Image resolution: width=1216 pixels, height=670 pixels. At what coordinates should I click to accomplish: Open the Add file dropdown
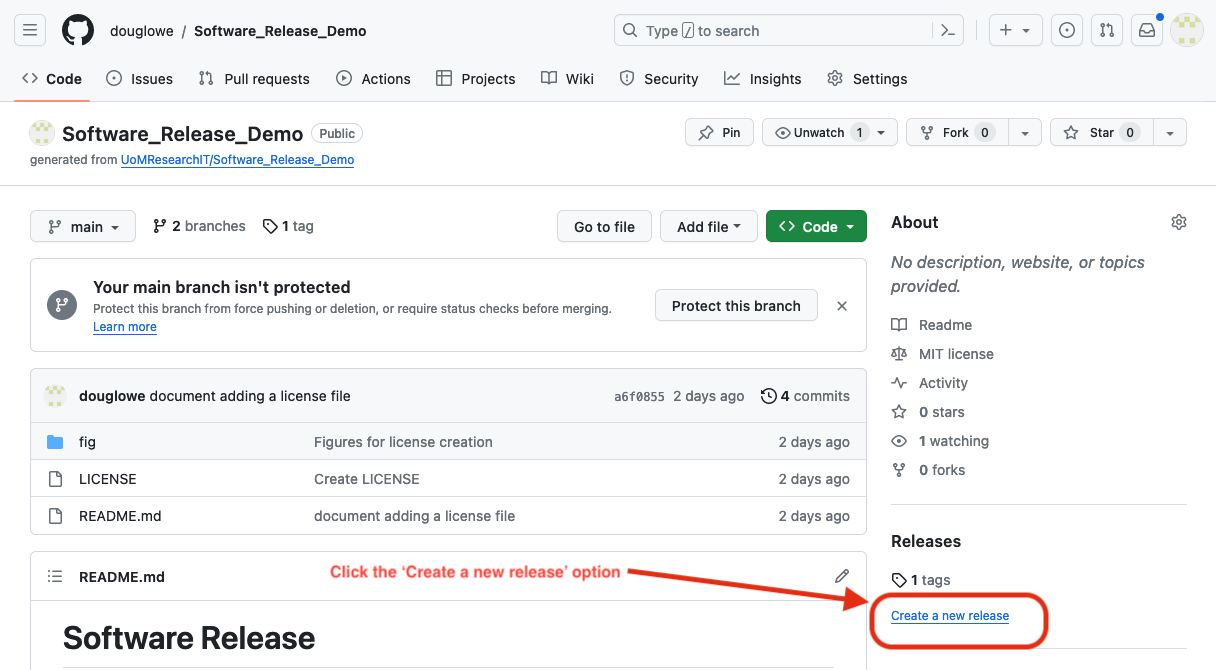709,227
